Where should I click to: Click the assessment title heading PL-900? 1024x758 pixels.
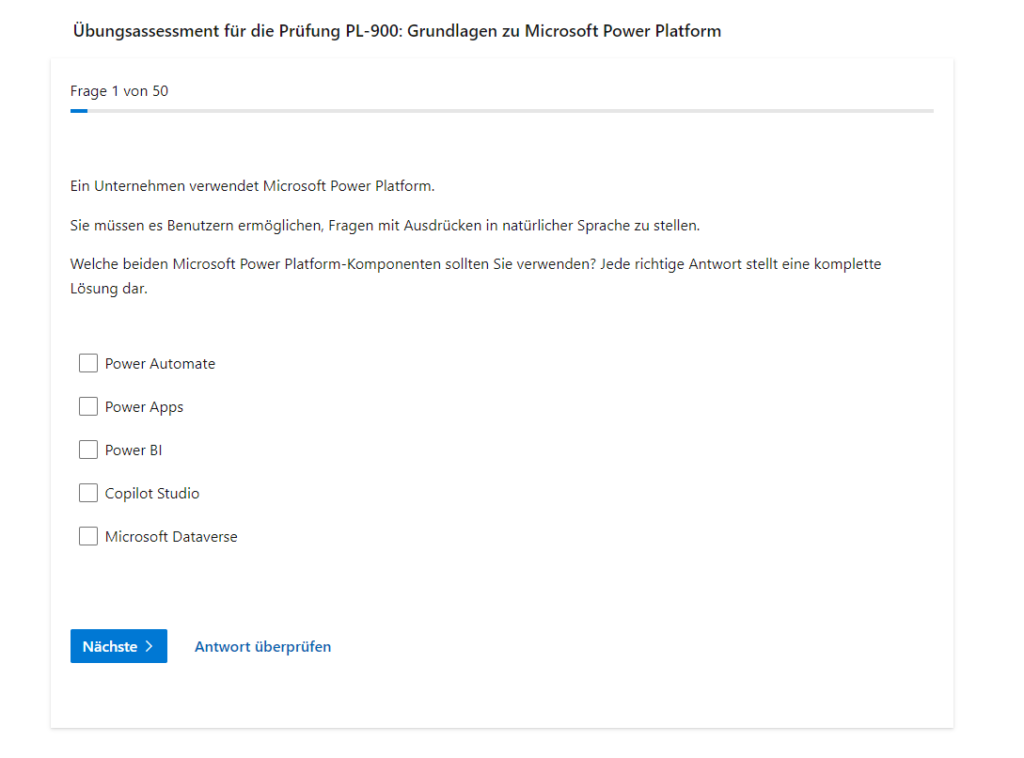pos(397,31)
